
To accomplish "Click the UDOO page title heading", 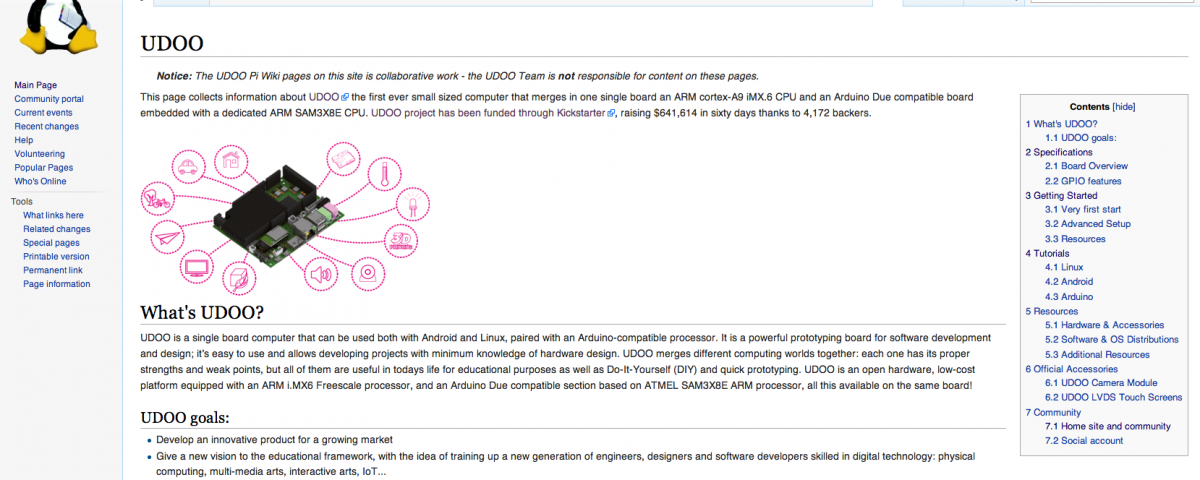I will click(x=172, y=43).
